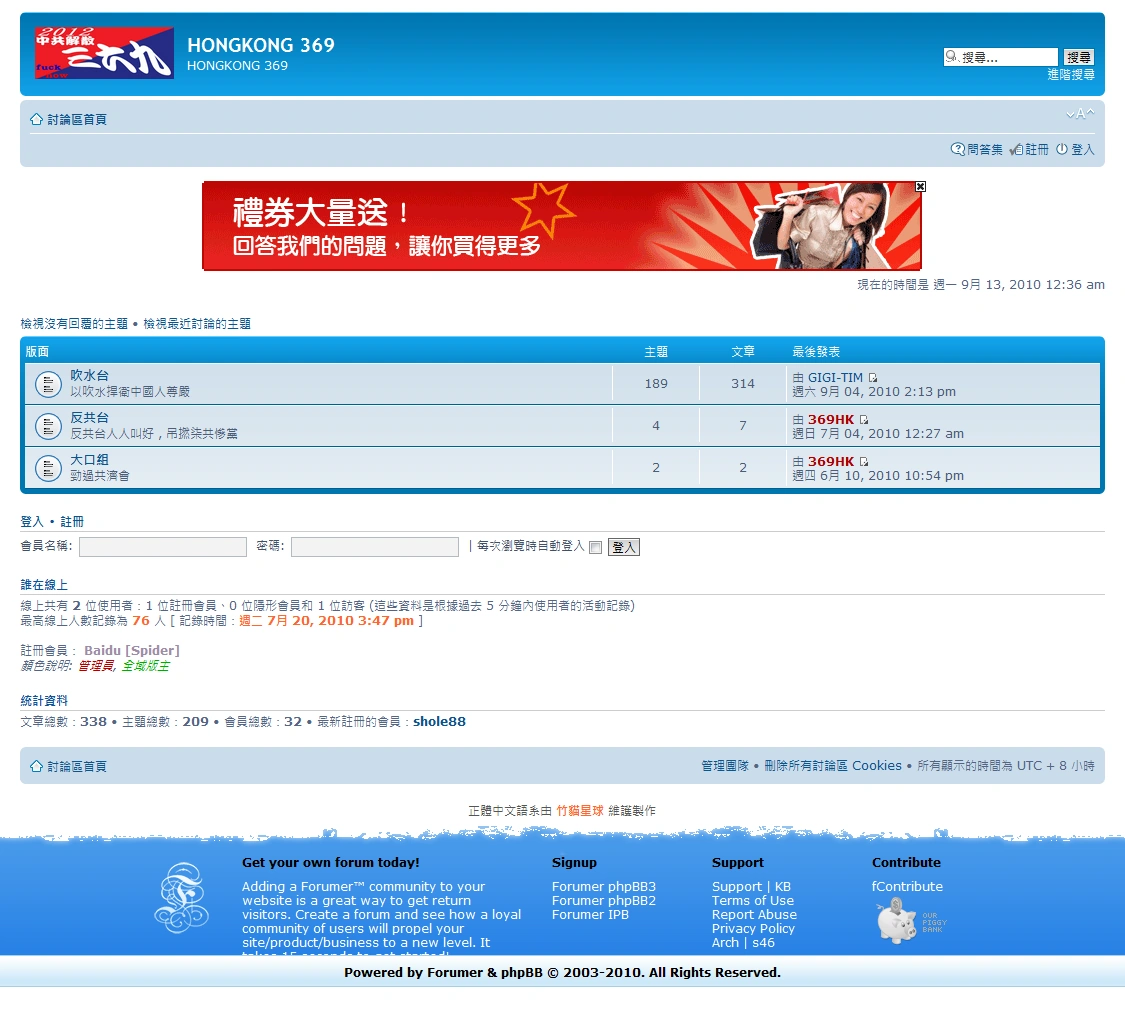Focus the 密碼 password field
The image size is (1125, 1012).
point(375,547)
